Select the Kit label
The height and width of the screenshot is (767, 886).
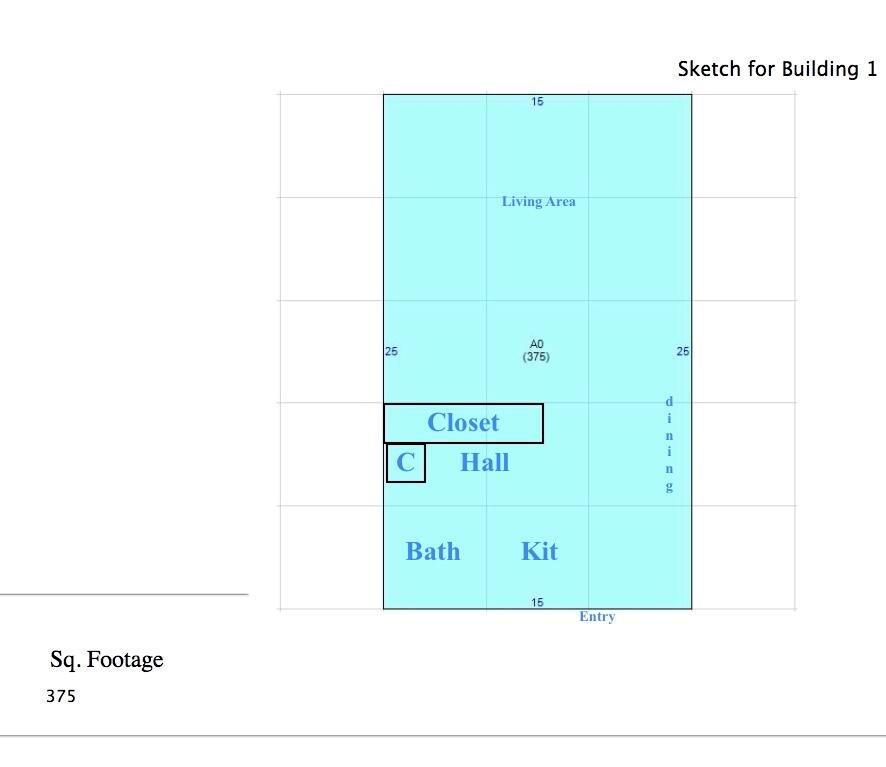tap(539, 551)
